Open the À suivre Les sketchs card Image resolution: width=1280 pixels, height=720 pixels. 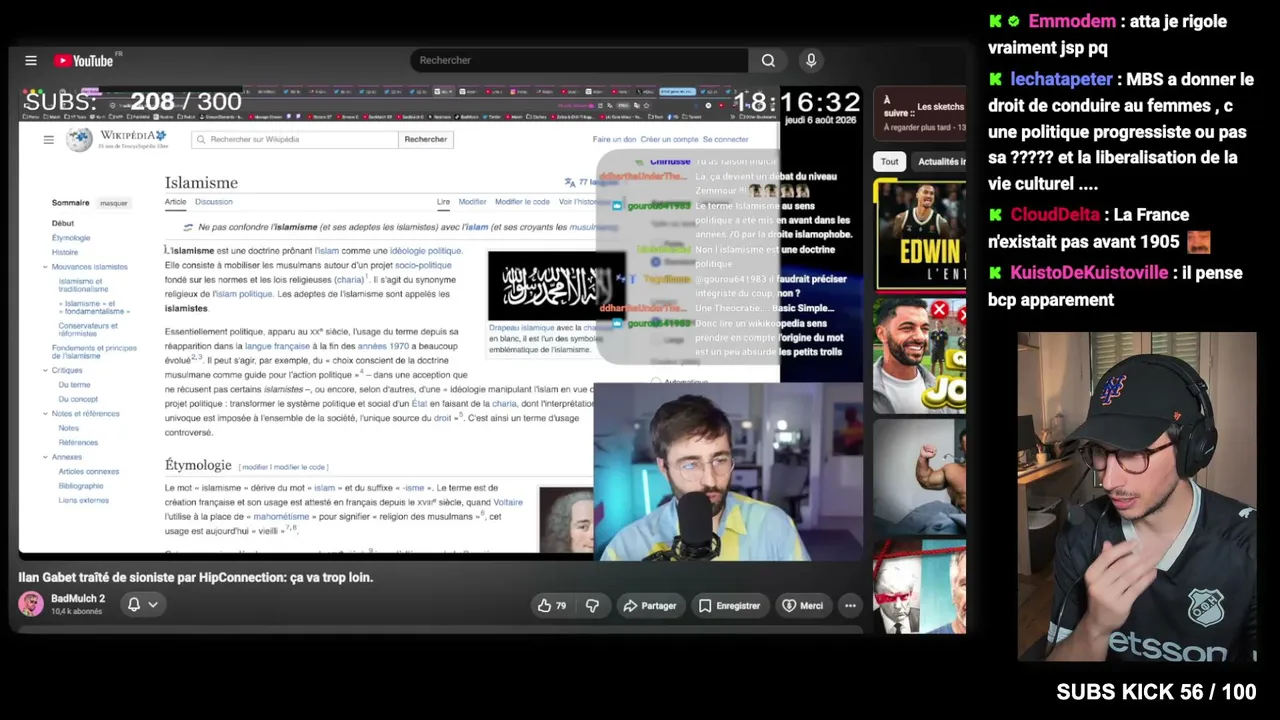(x=920, y=113)
